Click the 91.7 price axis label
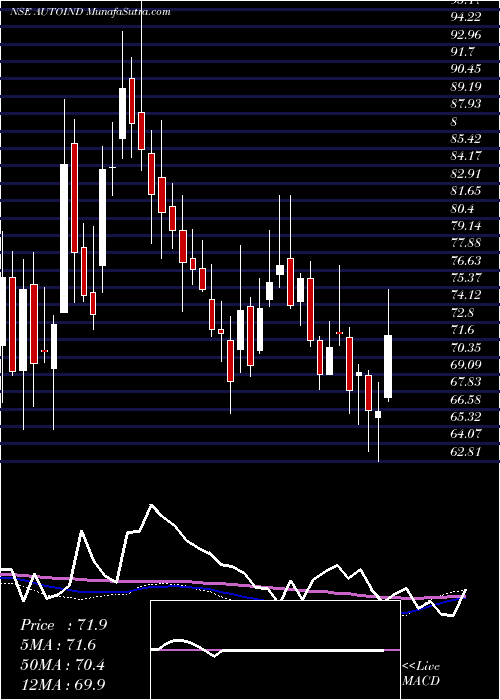 point(462,51)
